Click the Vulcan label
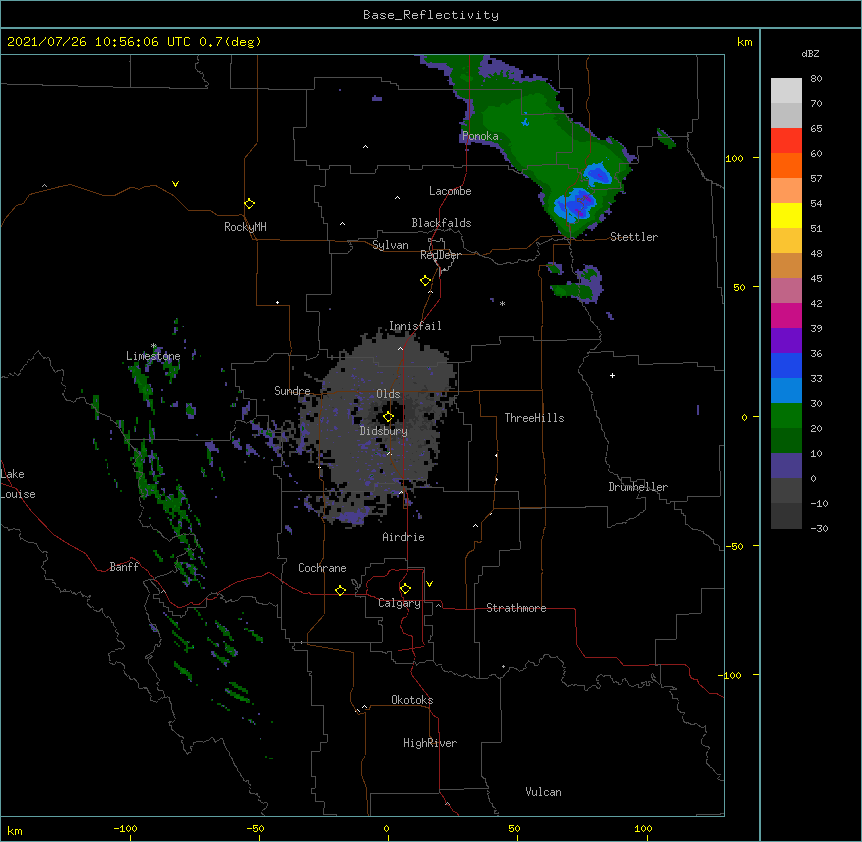 pyautogui.click(x=543, y=792)
